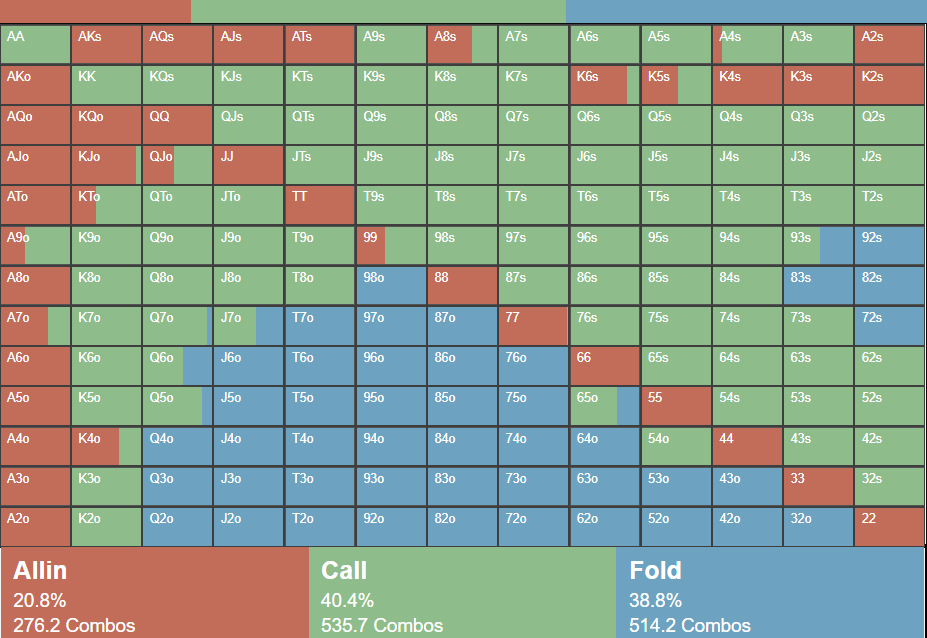Select the 65o hand cell
927x638 pixels.
point(604,406)
